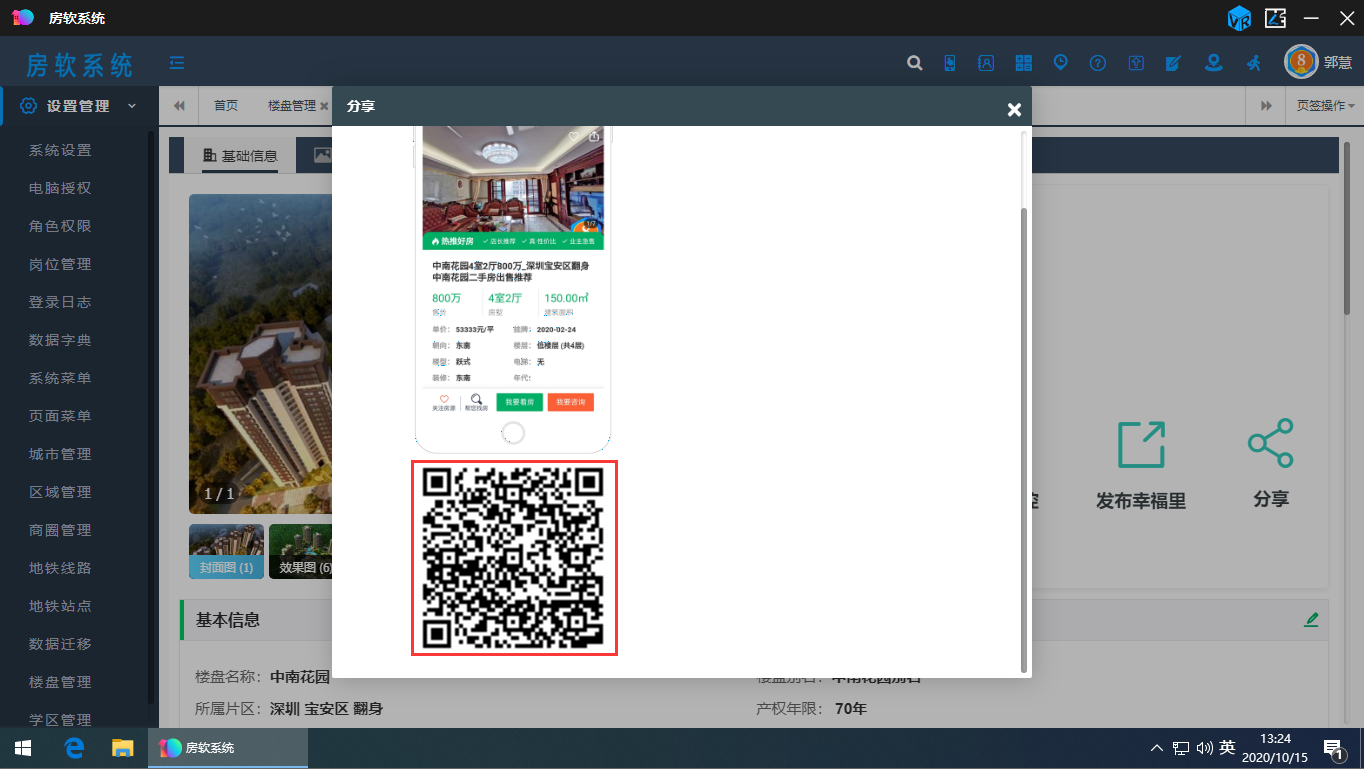Toggle the sidebar collapse hamburger icon
Screen dimensions: 1364x769
[177, 63]
